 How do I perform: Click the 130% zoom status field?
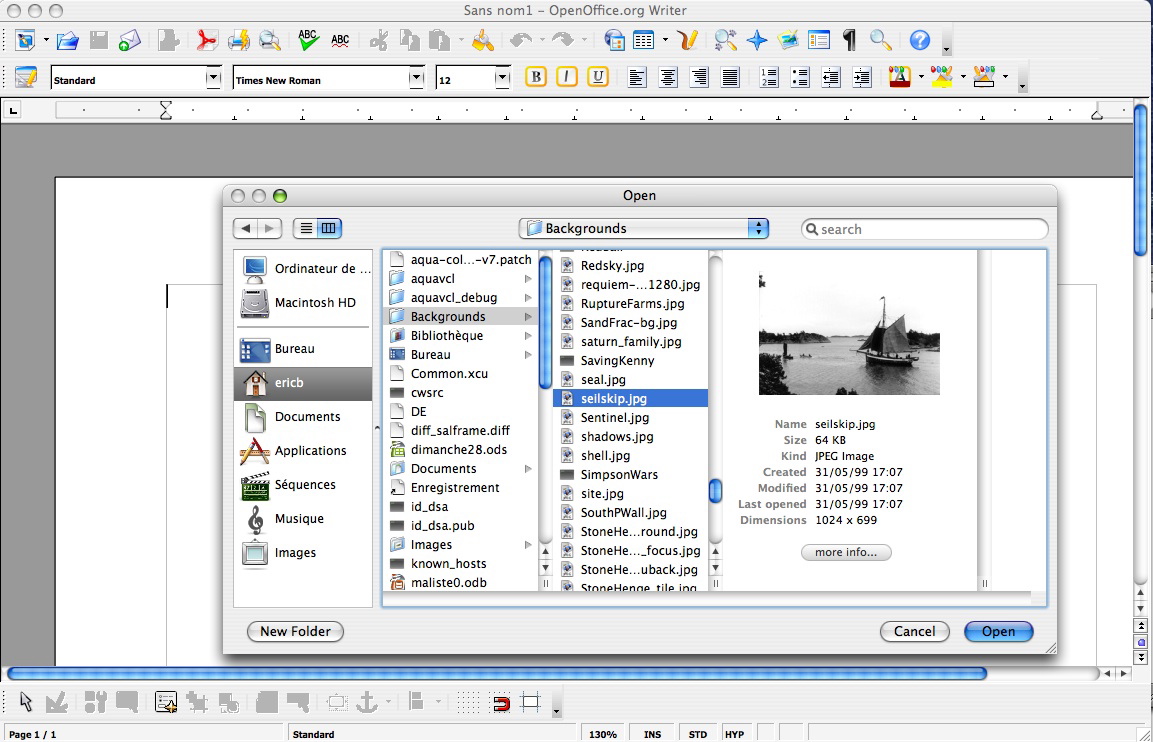click(603, 734)
